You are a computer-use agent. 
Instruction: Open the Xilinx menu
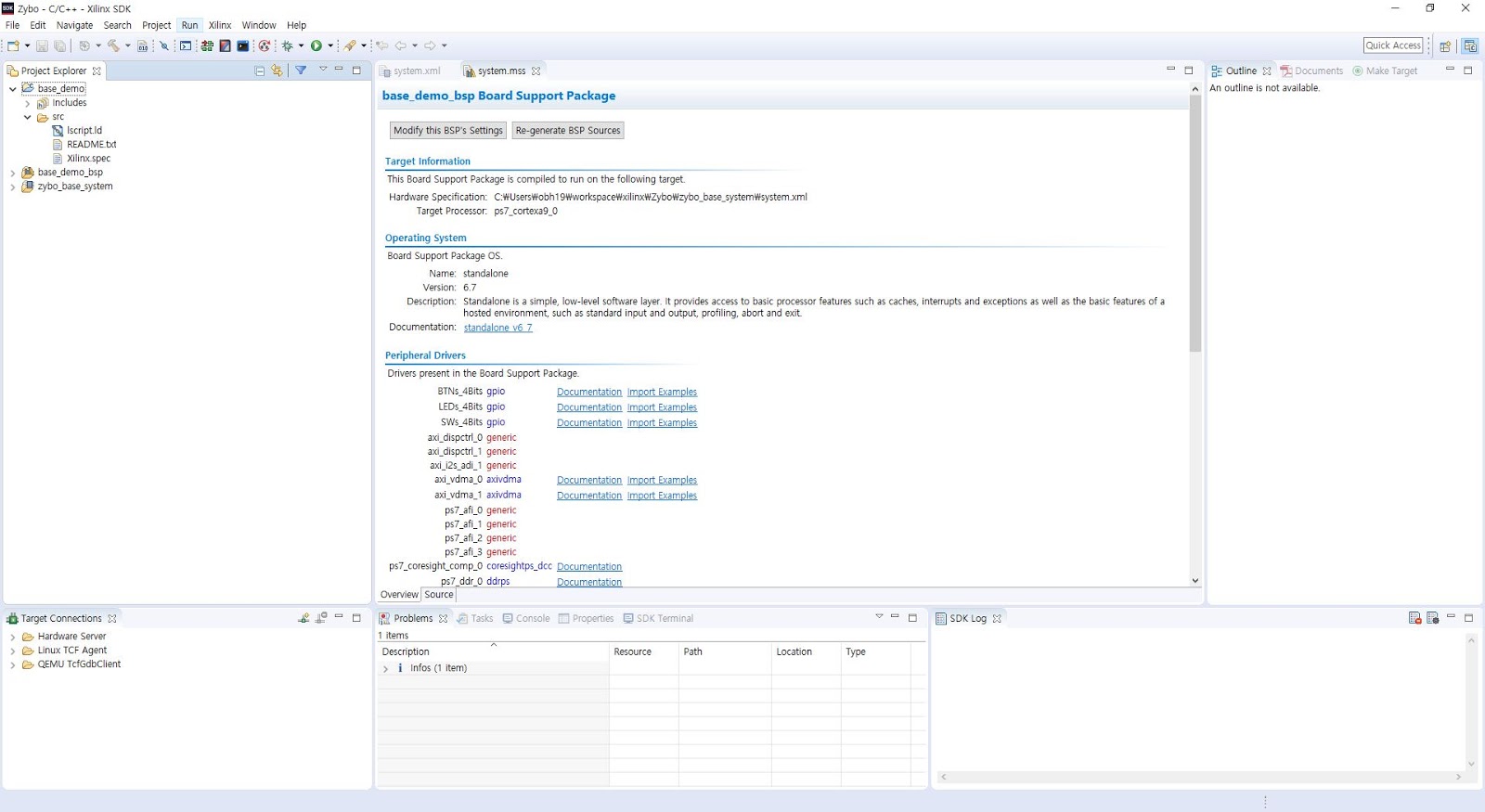click(x=220, y=25)
